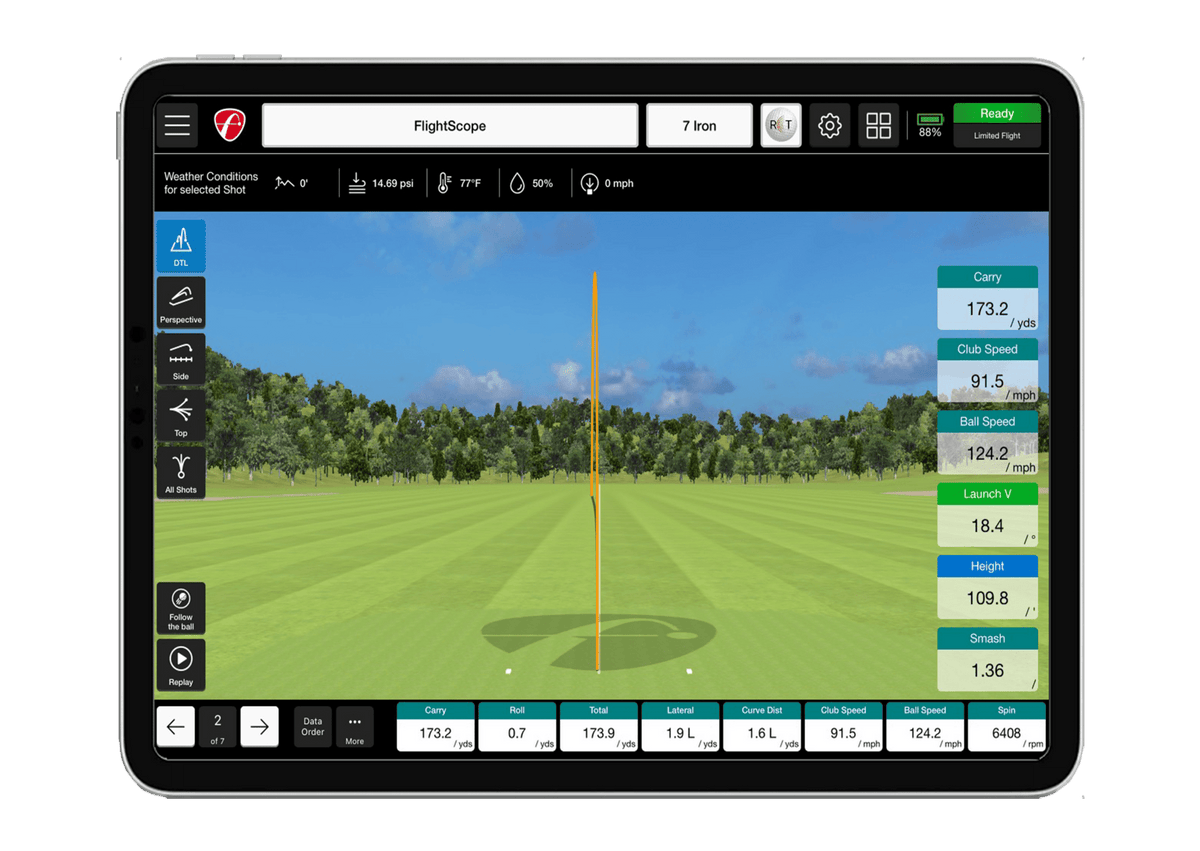Tap the red FlightScope logo icon
This screenshot has width=1200, height=851.
pos(230,126)
